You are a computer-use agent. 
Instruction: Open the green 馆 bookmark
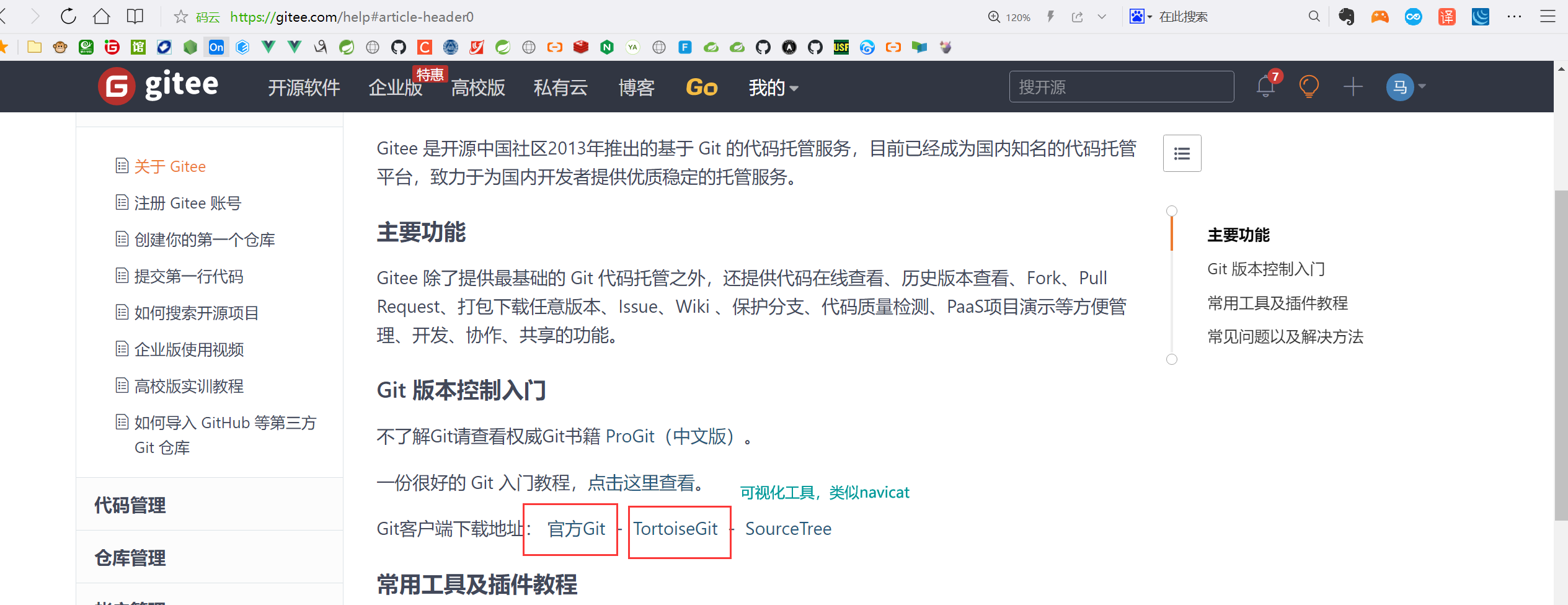pyautogui.click(x=138, y=47)
